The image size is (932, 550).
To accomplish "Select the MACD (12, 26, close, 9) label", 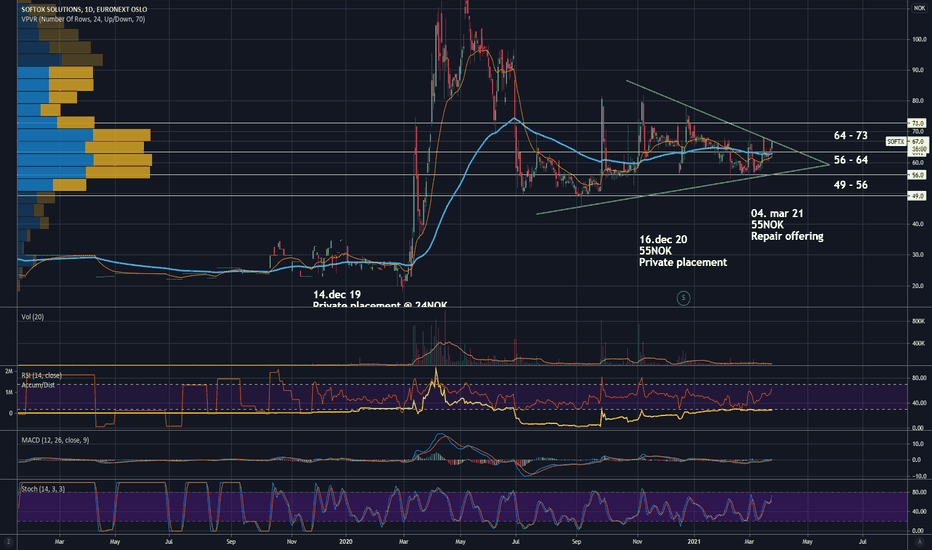I will click(x=55, y=440).
